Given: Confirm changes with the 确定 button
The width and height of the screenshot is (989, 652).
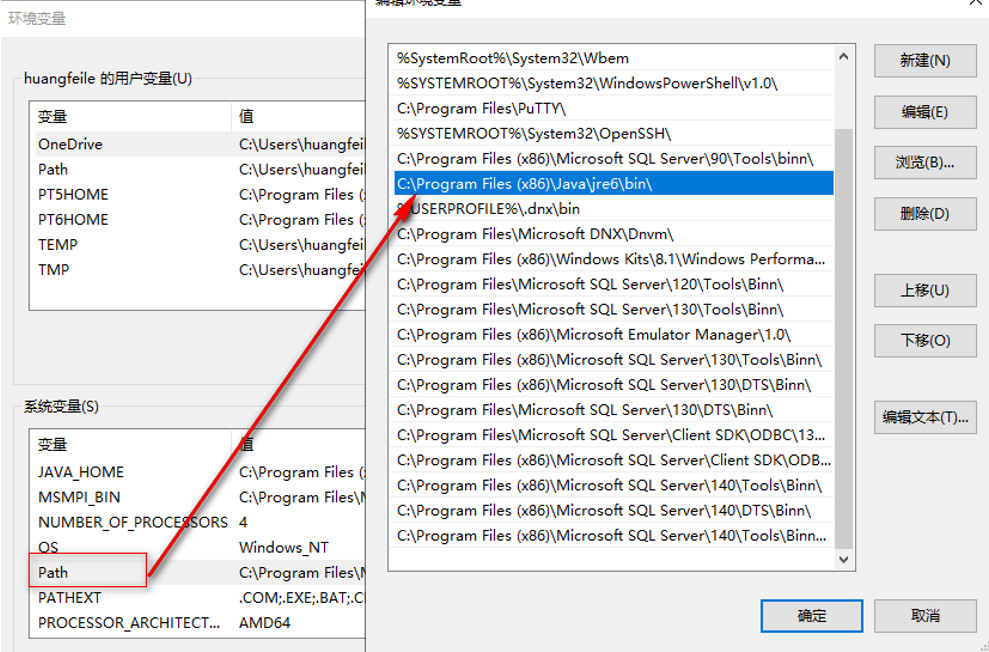Looking at the screenshot, I should pos(811,616).
